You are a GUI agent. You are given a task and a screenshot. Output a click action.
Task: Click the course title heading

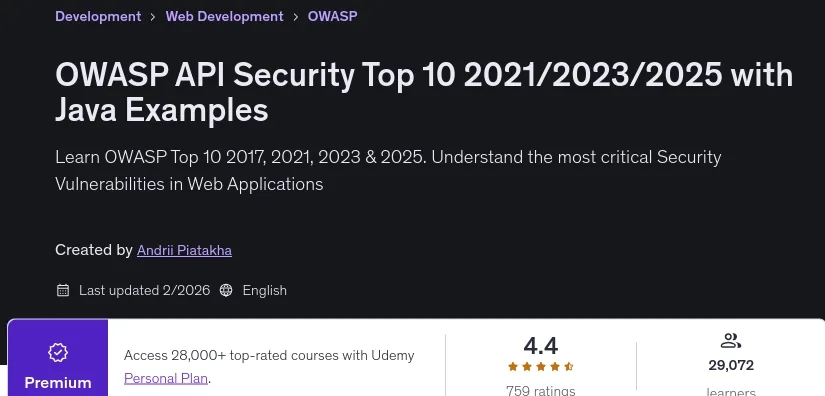pyautogui.click(x=424, y=93)
